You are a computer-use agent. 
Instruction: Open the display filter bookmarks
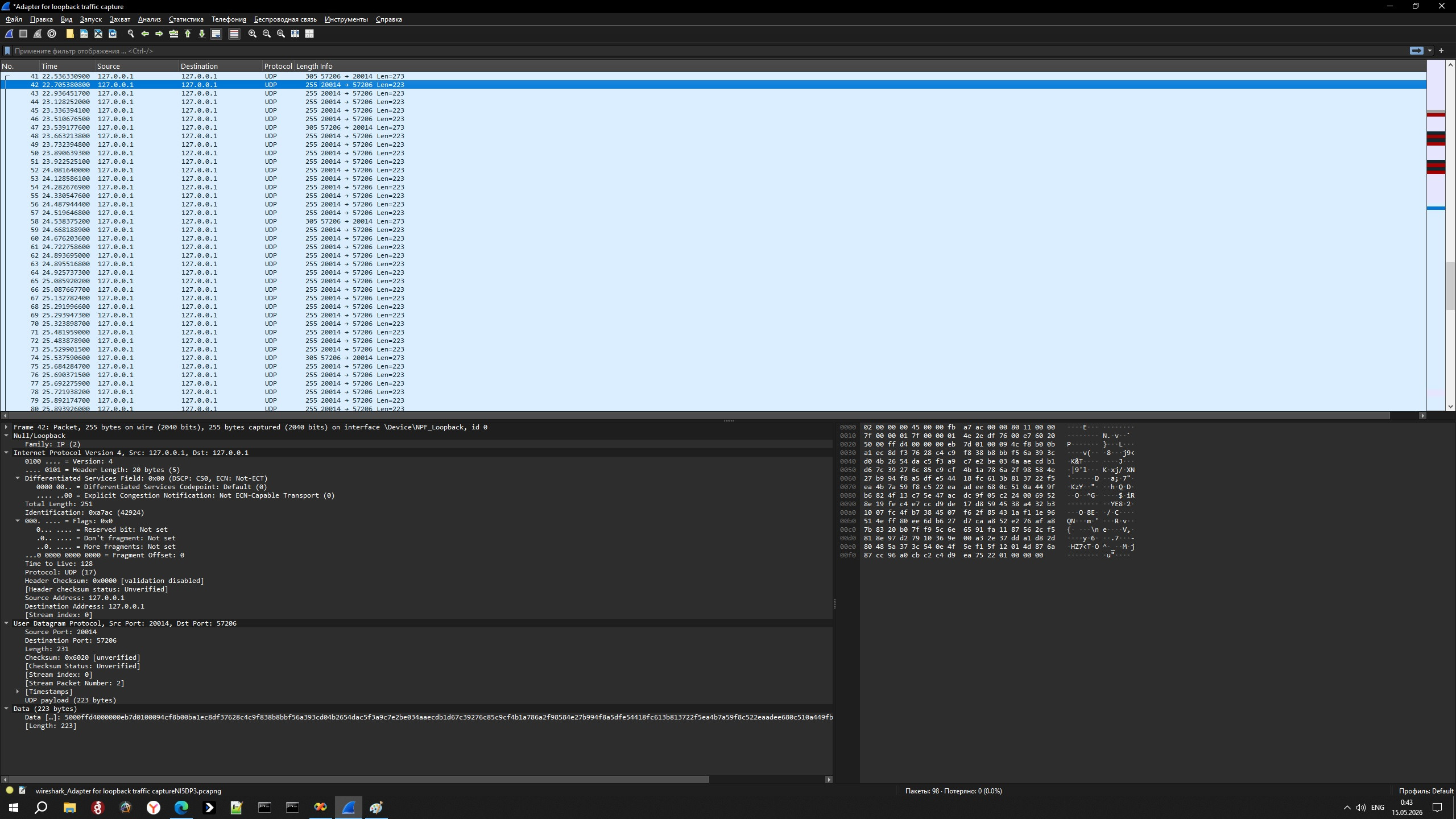pos(7,51)
